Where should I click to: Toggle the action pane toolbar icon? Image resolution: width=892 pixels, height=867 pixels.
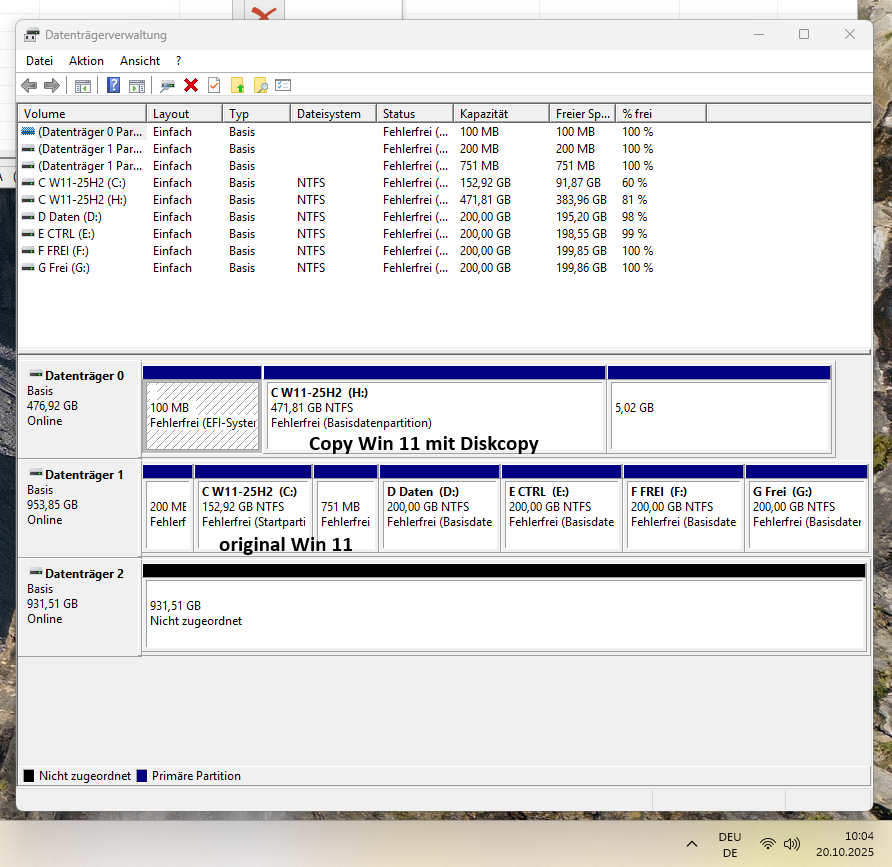tap(137, 86)
